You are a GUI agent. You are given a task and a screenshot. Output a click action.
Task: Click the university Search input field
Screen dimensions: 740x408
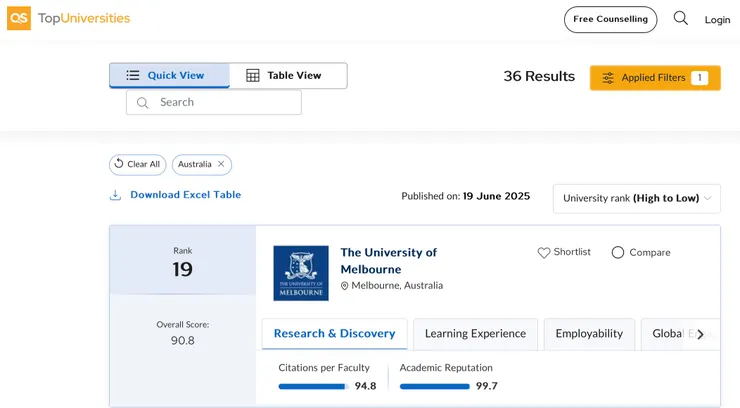(x=222, y=102)
